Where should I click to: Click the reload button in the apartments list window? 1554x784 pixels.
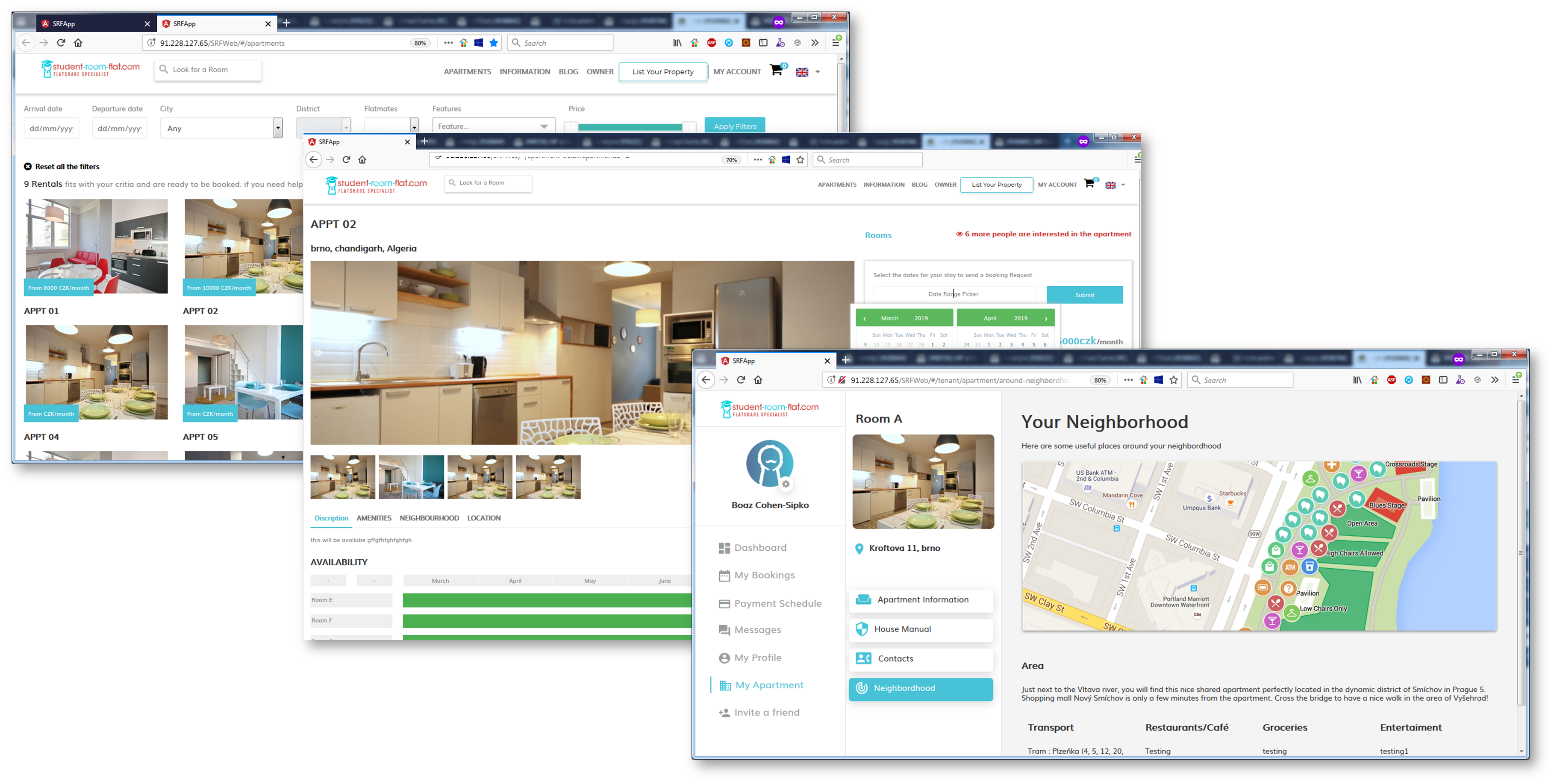61,43
